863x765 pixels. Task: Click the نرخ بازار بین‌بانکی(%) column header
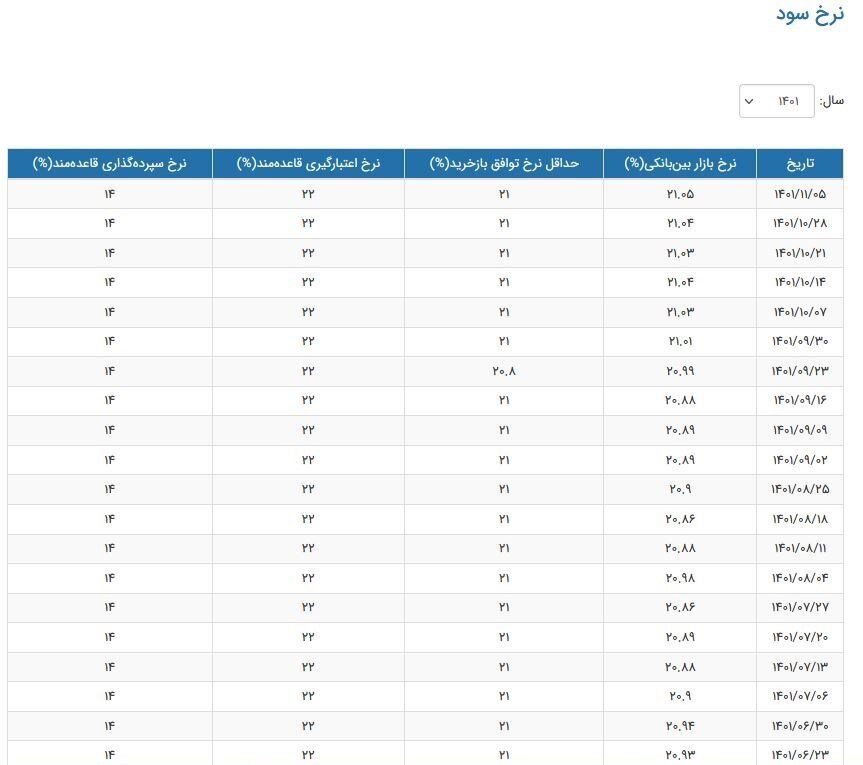(680, 163)
